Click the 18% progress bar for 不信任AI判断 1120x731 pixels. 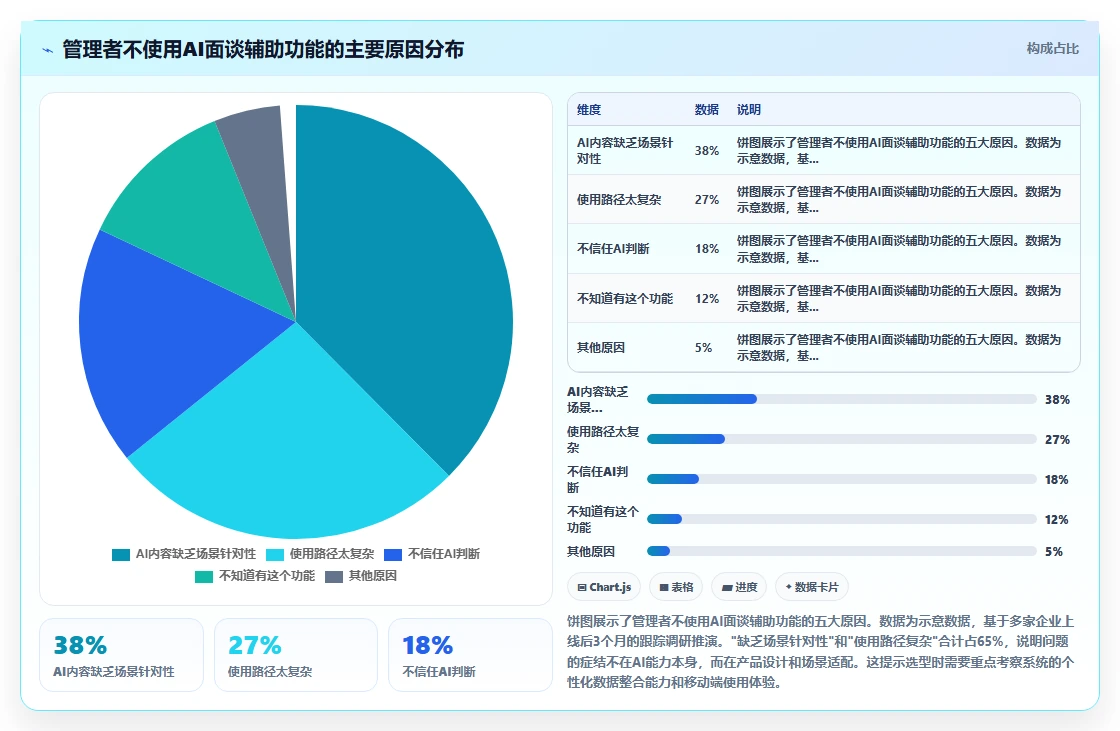click(841, 479)
